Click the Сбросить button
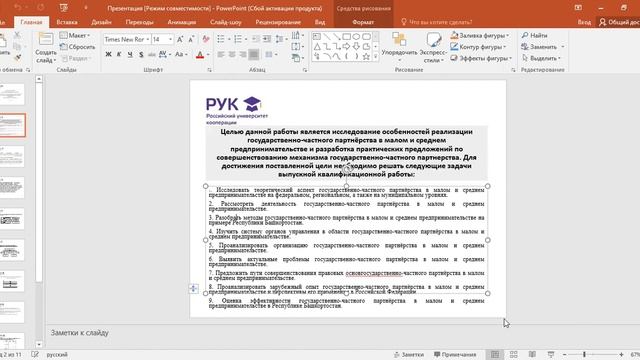Image resolution: width=640 pixels, height=360 pixels. click(77, 47)
